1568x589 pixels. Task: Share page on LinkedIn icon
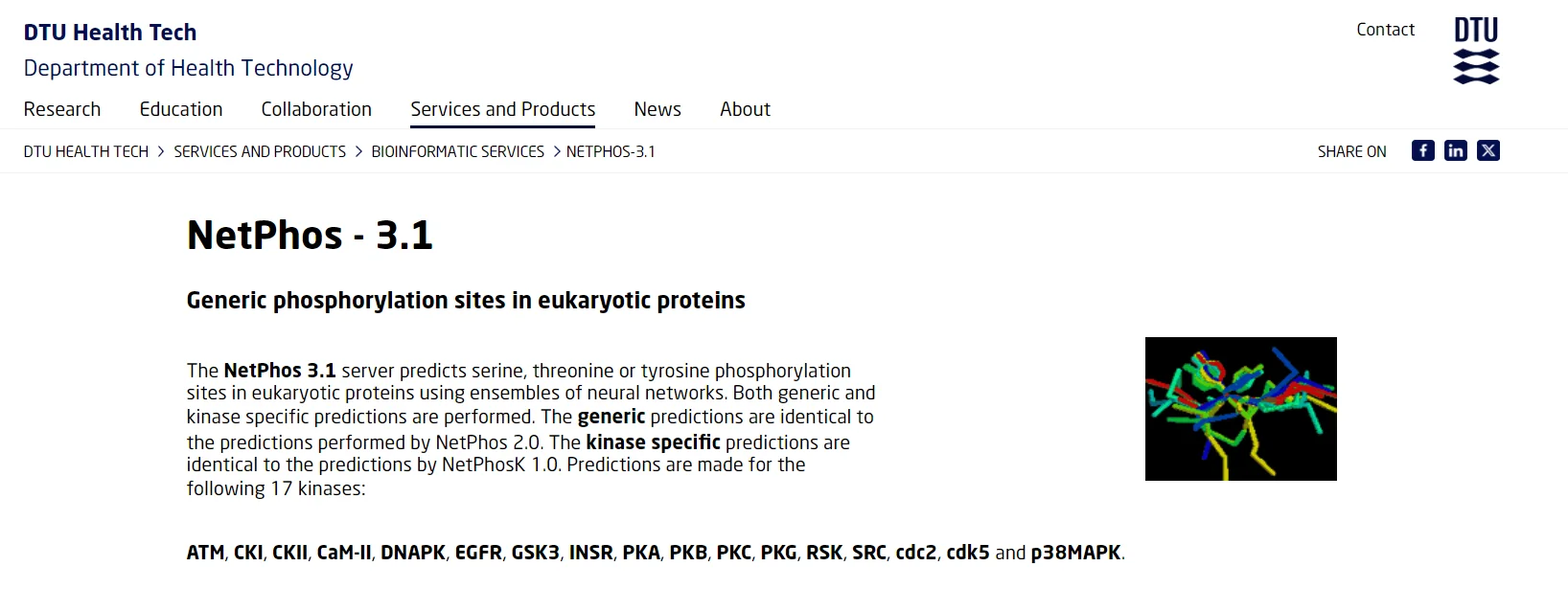(1455, 150)
